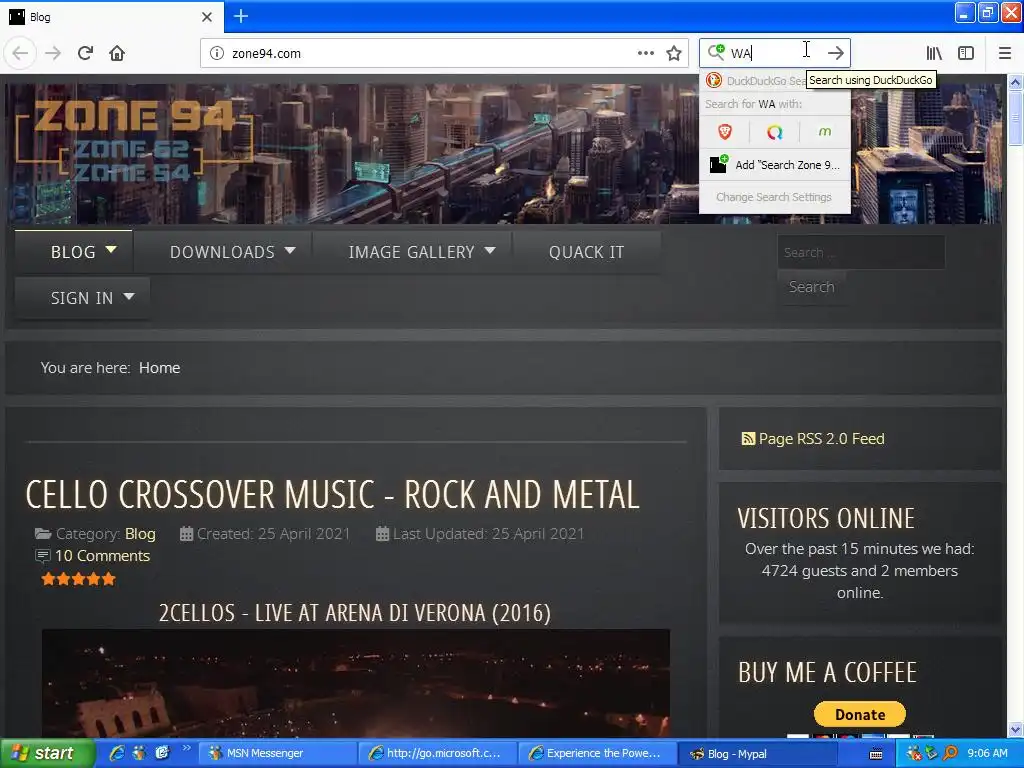The image size is (1024, 768).
Task: Switch to MSN Messenger taskbar window
Action: 276,754
